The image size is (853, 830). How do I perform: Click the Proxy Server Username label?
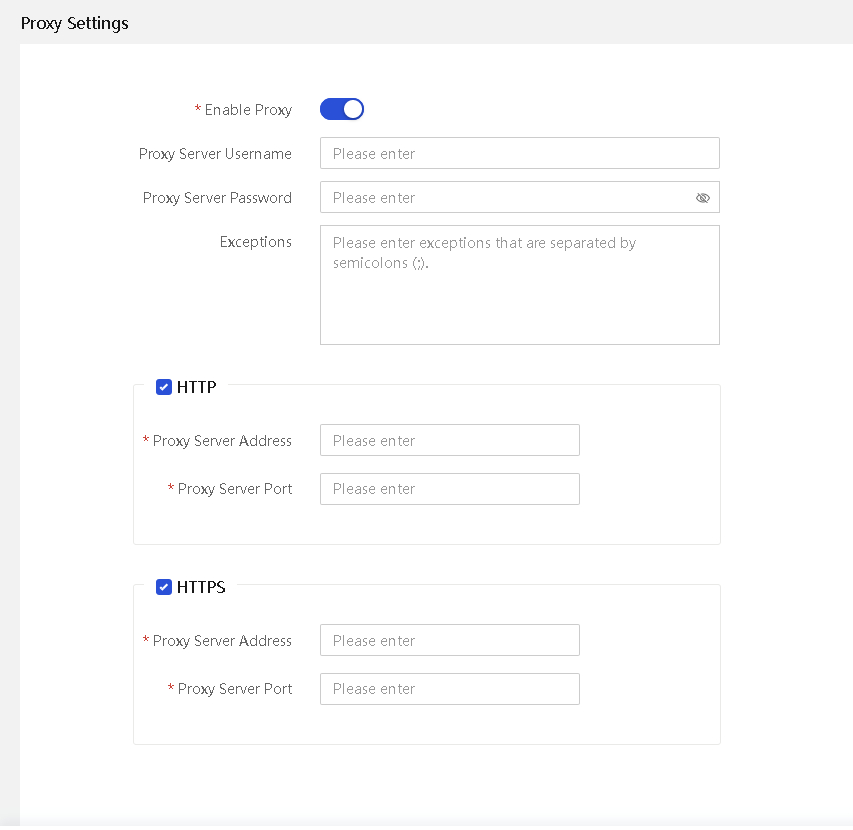click(215, 154)
